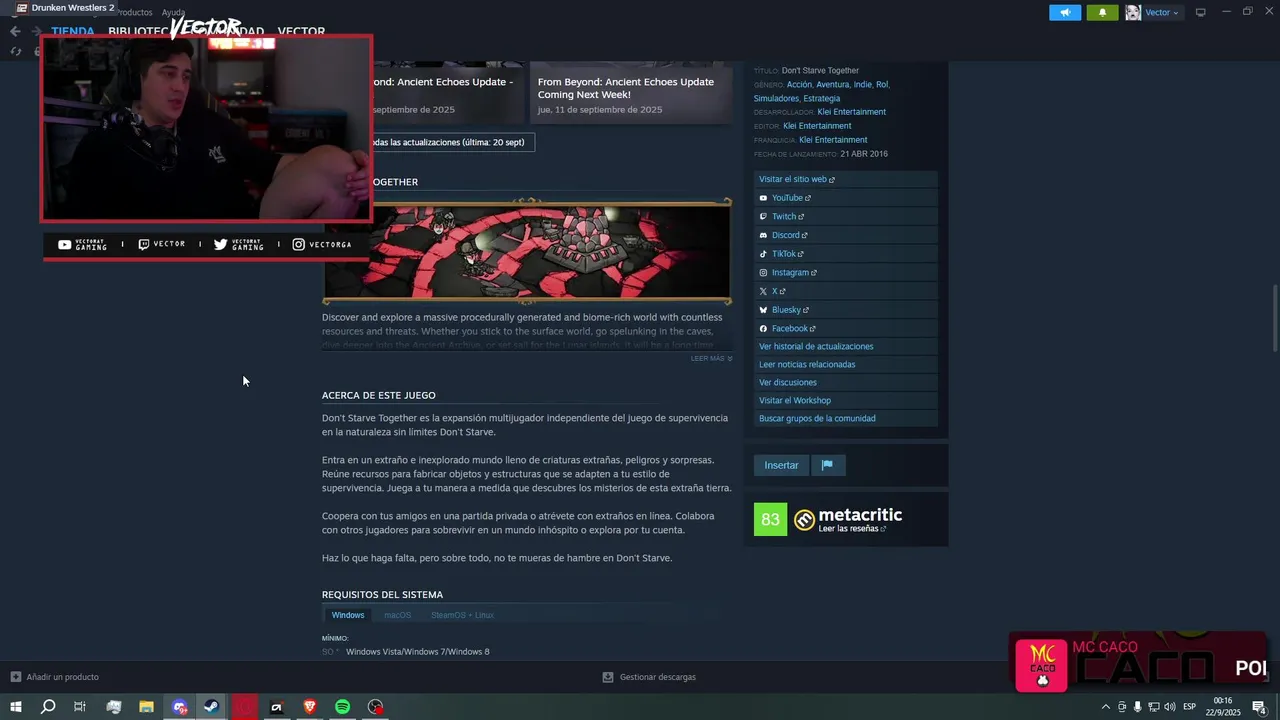Open the game's X social link
1280x720 pixels.
click(846, 291)
